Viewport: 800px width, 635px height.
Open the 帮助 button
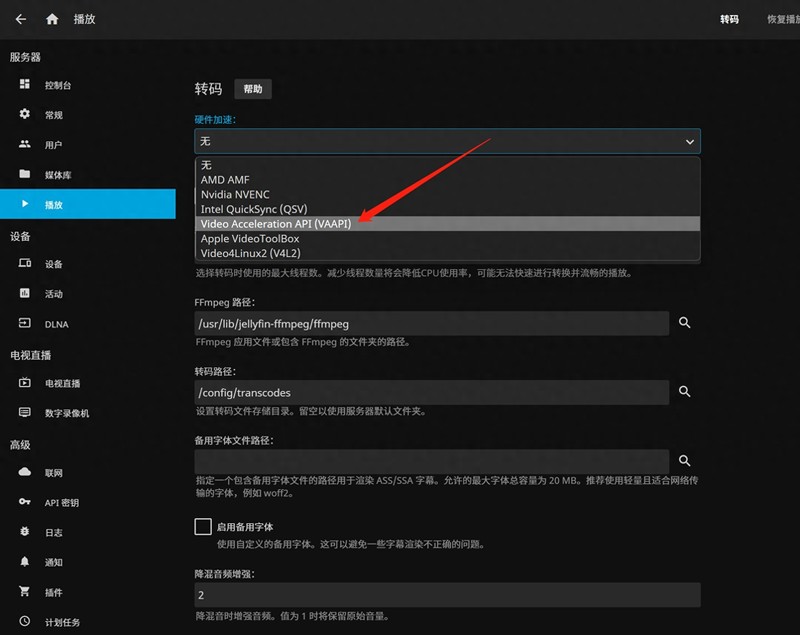click(253, 89)
